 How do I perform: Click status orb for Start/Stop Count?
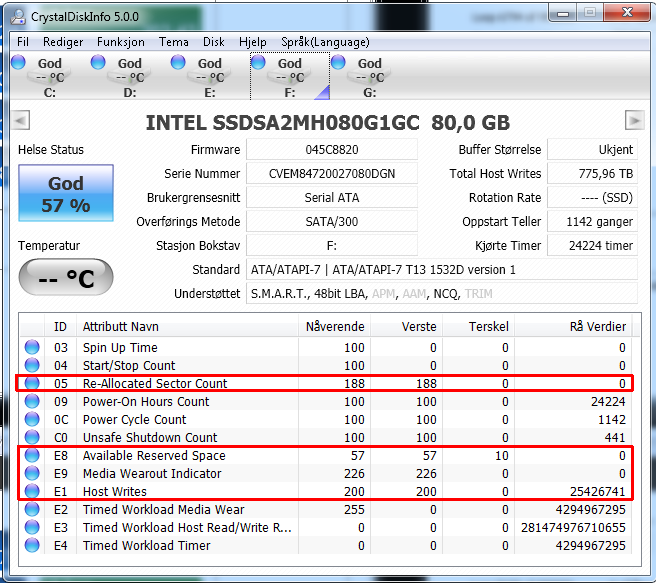[32, 365]
